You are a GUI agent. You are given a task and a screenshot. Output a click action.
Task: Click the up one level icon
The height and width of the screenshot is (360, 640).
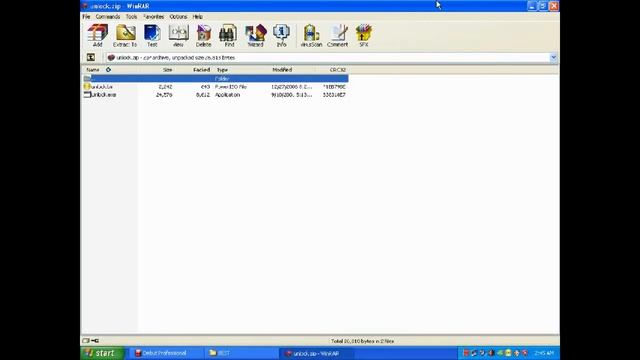[x=91, y=58]
